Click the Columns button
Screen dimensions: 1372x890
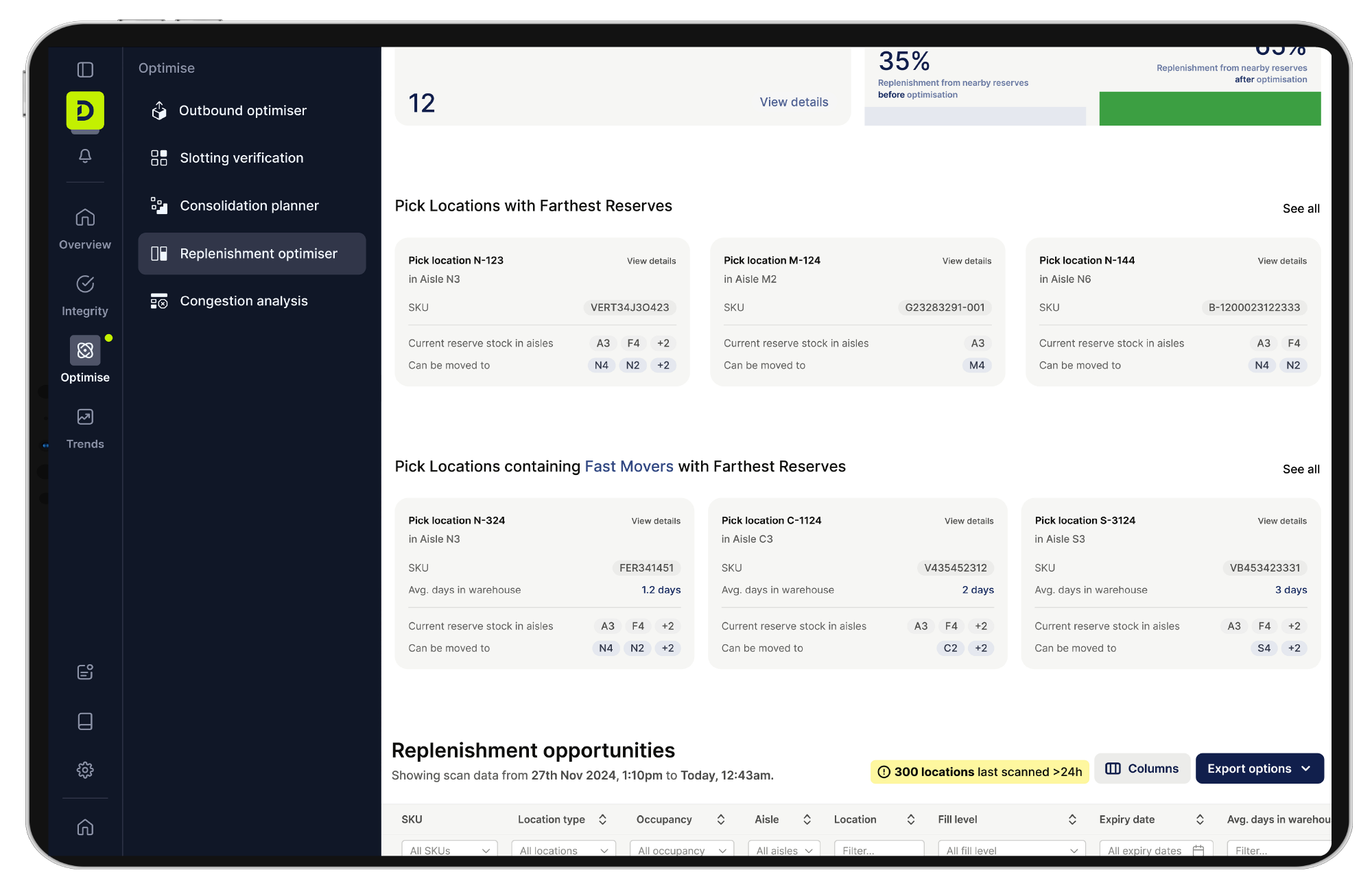1142,769
